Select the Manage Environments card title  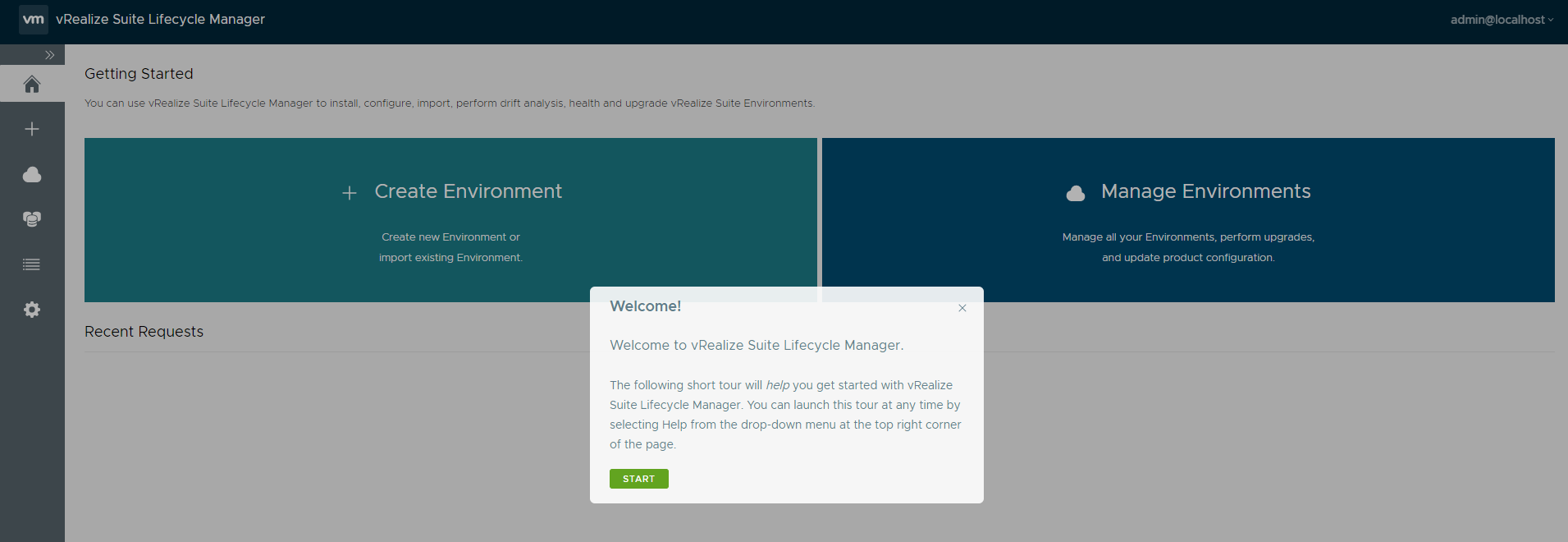click(1205, 191)
